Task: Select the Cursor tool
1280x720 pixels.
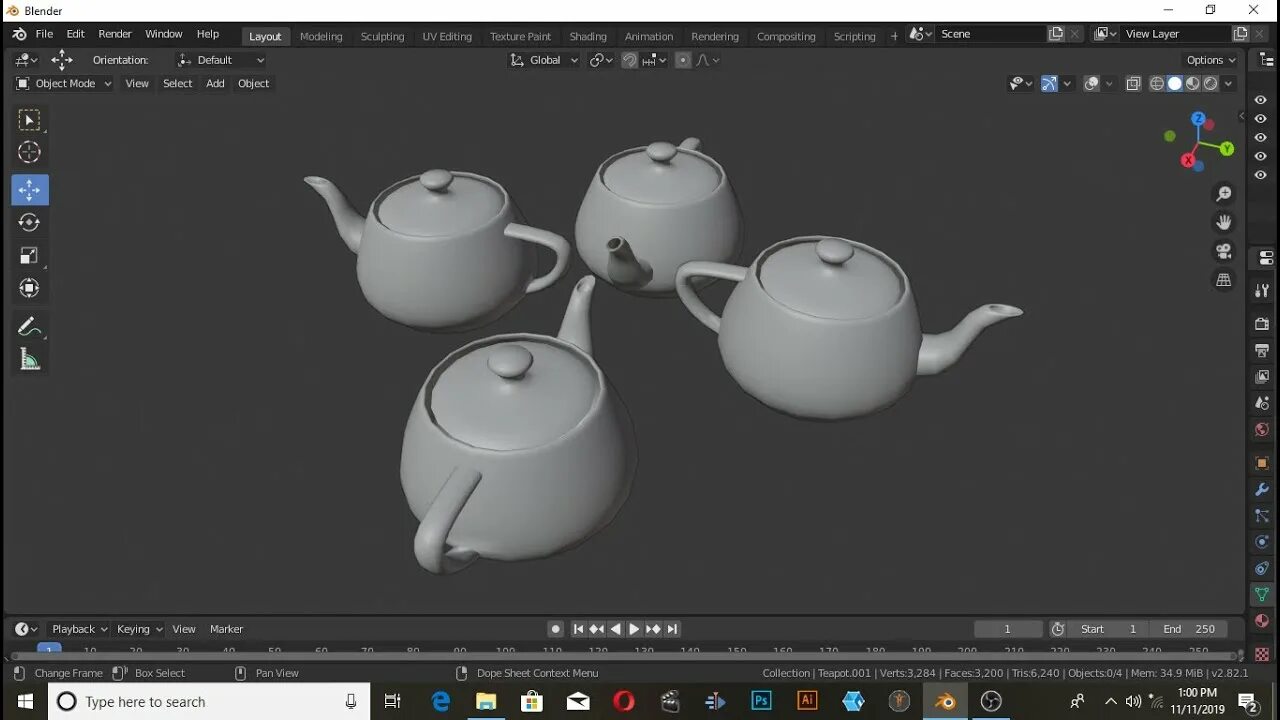Action: click(30, 152)
